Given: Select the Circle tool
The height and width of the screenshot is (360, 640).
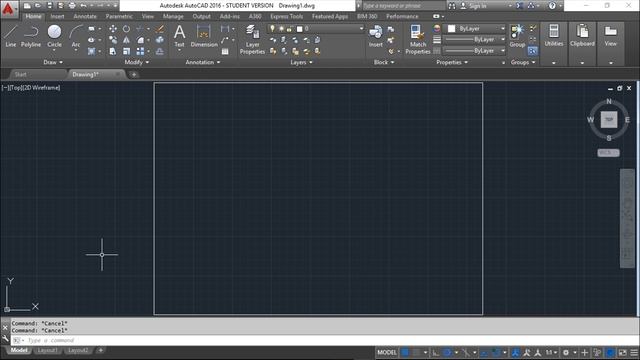Looking at the screenshot, I should 54,36.
